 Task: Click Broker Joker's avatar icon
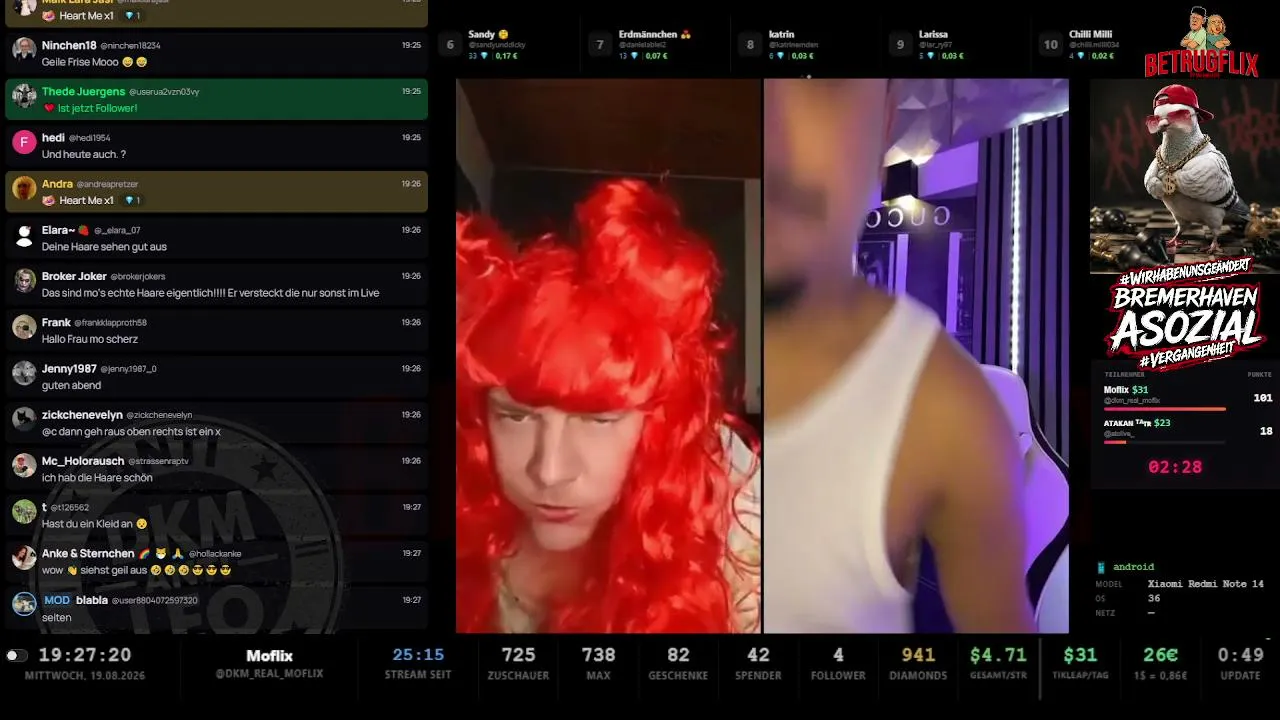point(24,280)
